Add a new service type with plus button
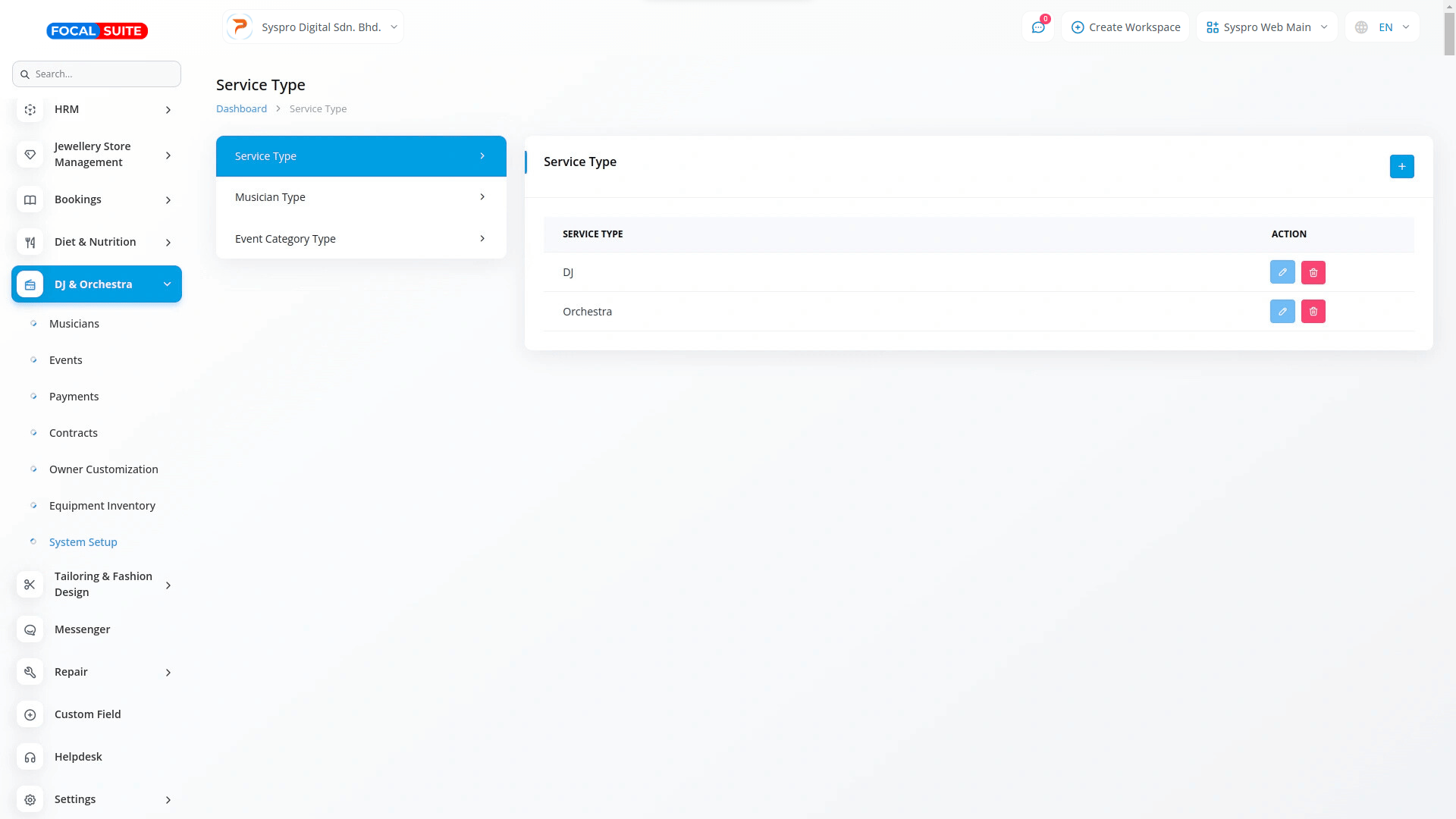The image size is (1456, 819). coord(1401,166)
